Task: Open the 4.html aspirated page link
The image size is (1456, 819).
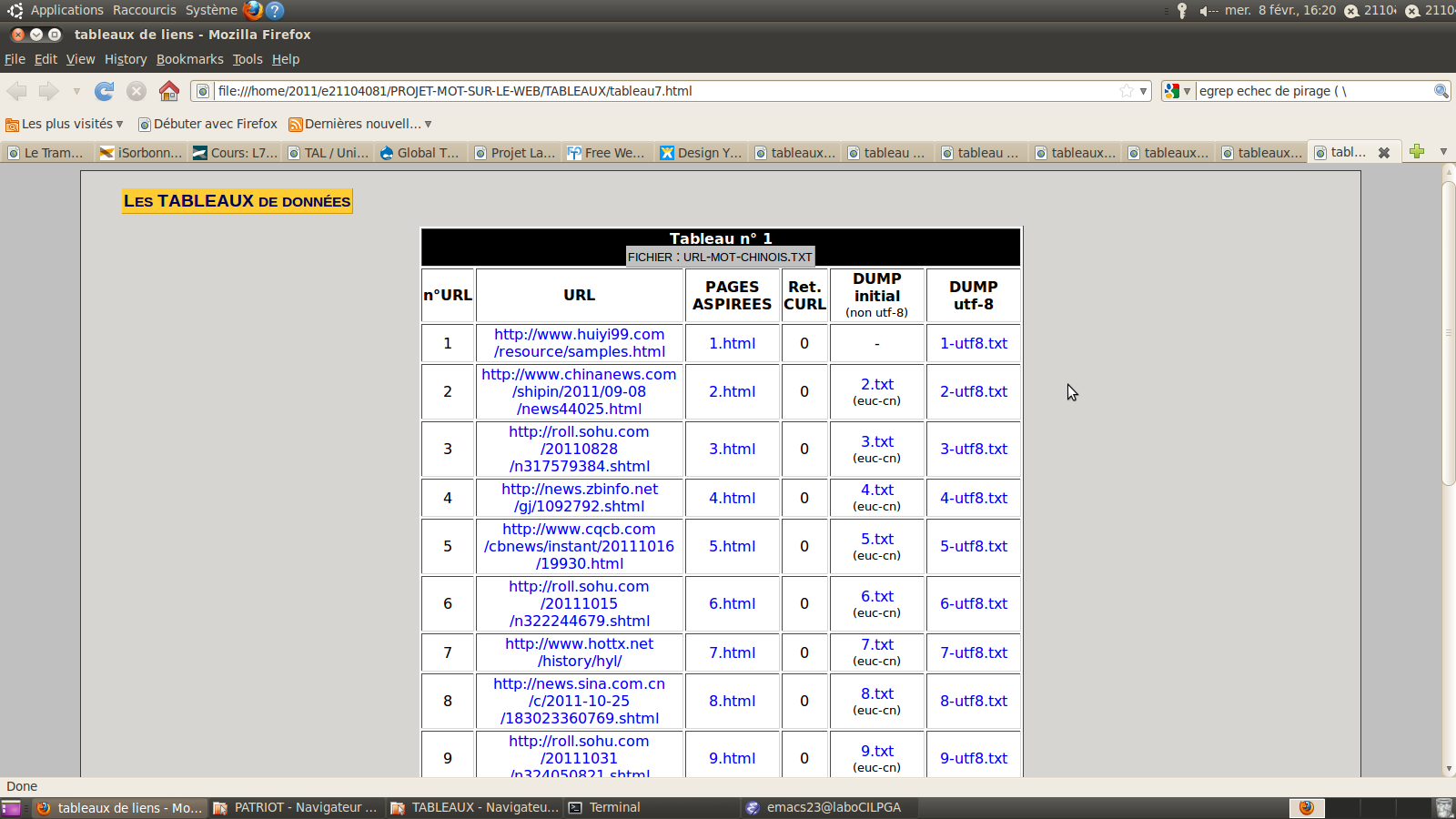Action: 732,498
